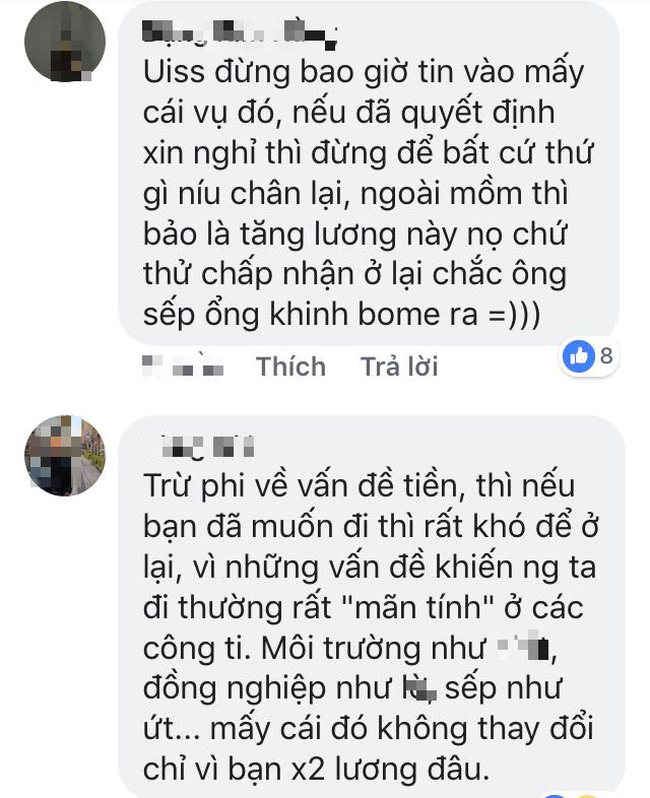Screen dimensions: 650x798
Task: Like the first comment using Thích
Action: [x=291, y=366]
